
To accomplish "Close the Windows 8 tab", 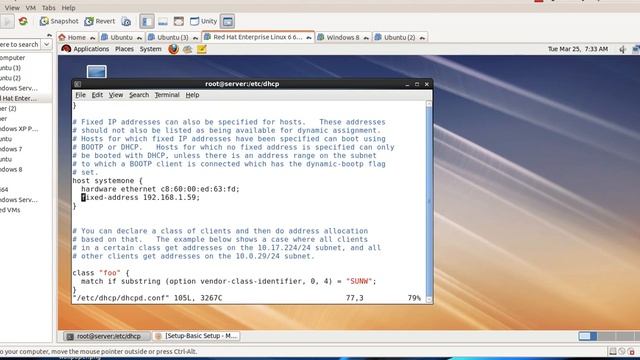I will (366, 38).
